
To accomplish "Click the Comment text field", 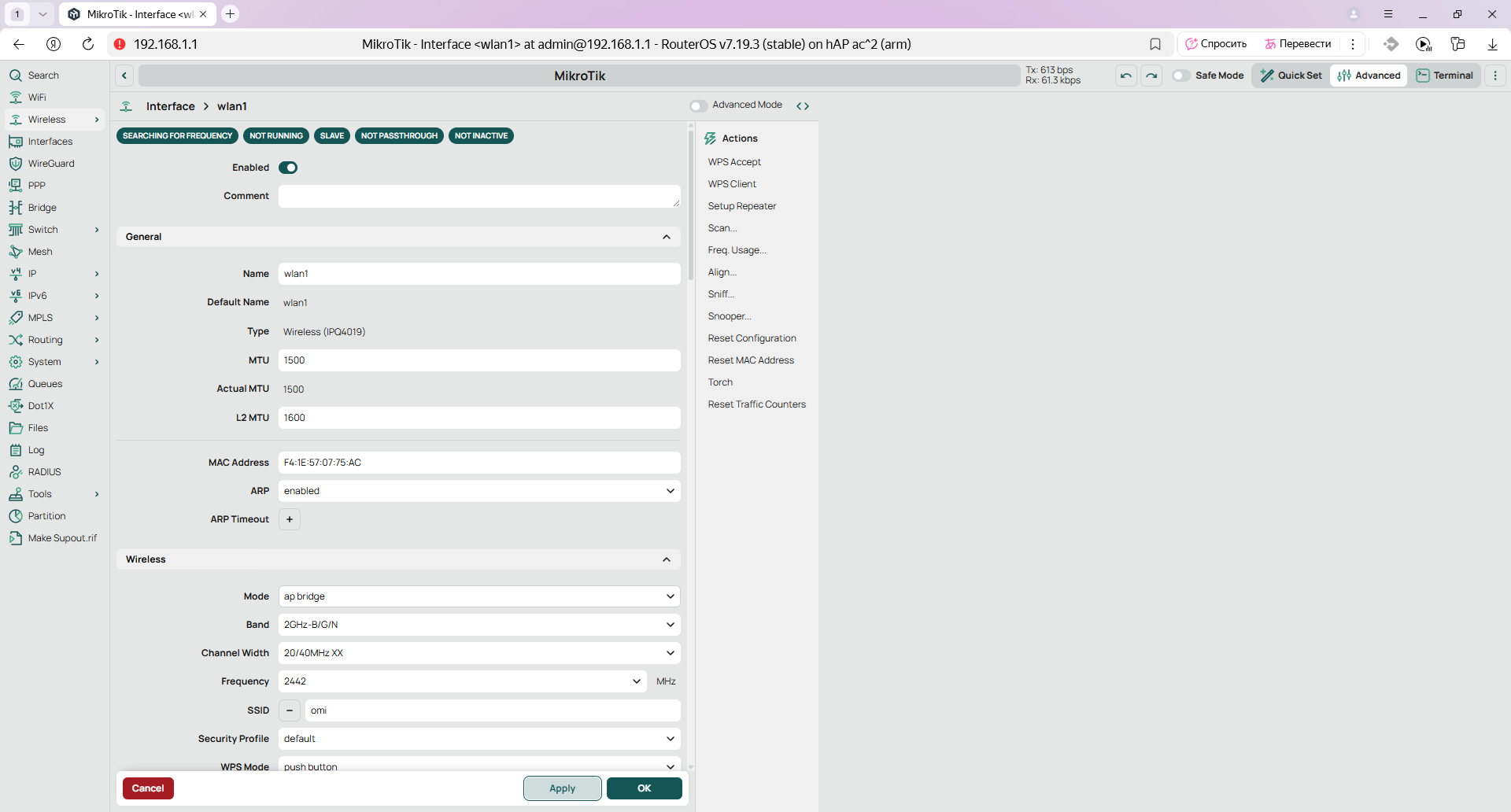I will [x=479, y=197].
